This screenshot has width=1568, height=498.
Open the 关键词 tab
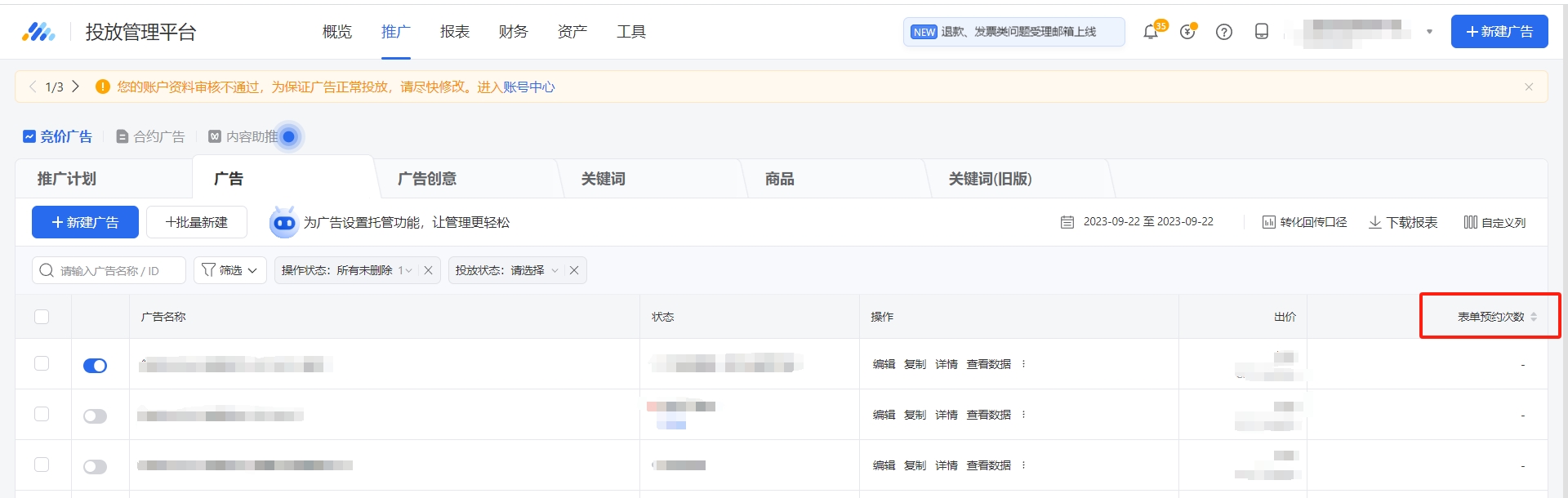(604, 179)
